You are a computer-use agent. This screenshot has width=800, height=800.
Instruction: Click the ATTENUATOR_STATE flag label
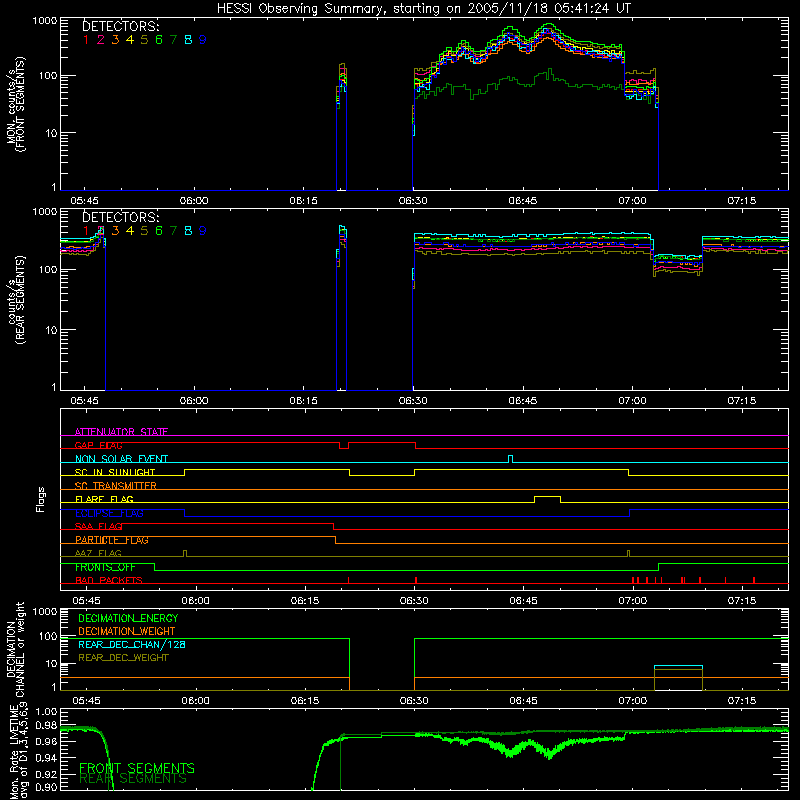pos(121,432)
